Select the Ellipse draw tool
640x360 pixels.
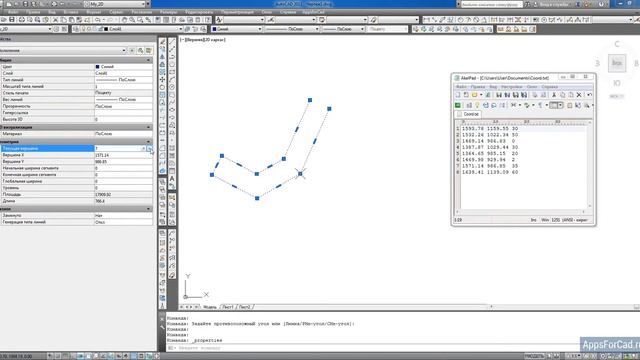(x=172, y=110)
